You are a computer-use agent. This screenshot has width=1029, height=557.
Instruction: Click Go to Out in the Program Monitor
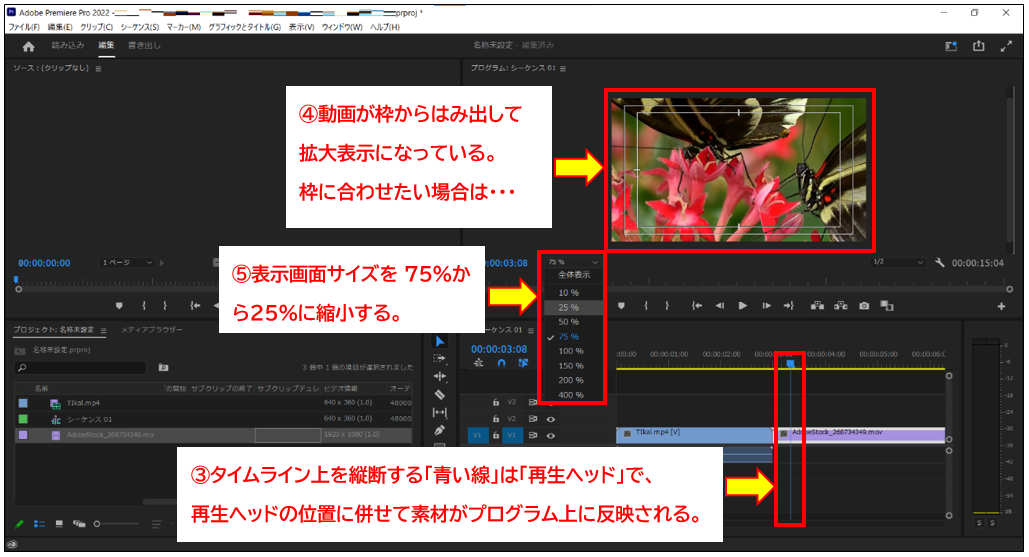(789, 306)
